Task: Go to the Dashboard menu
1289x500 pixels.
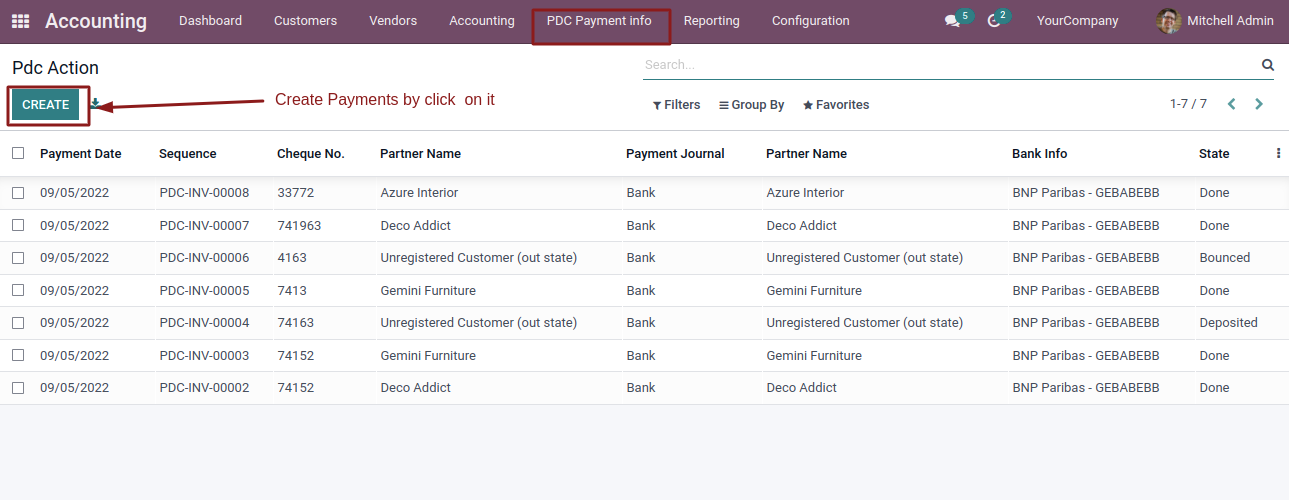Action: point(210,21)
